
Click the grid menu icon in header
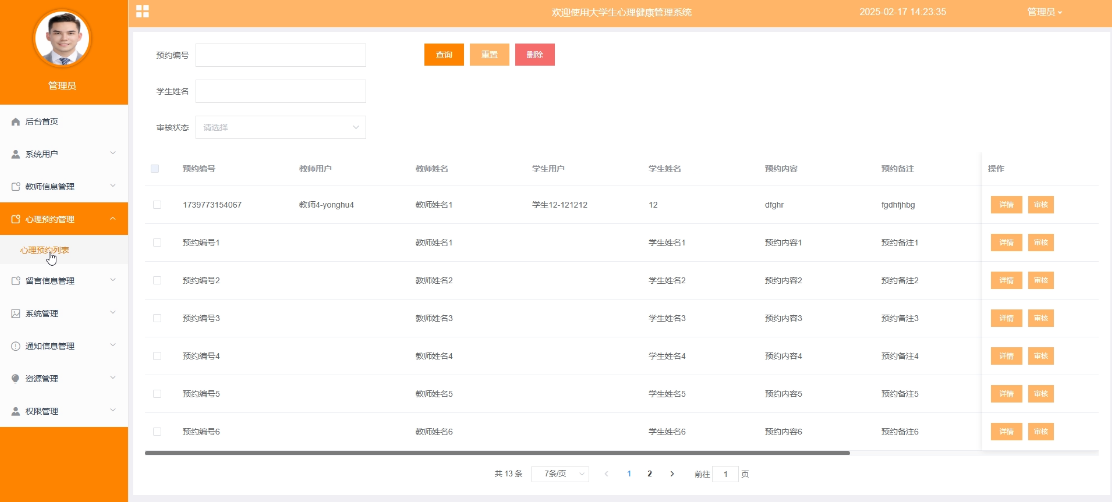click(x=143, y=11)
